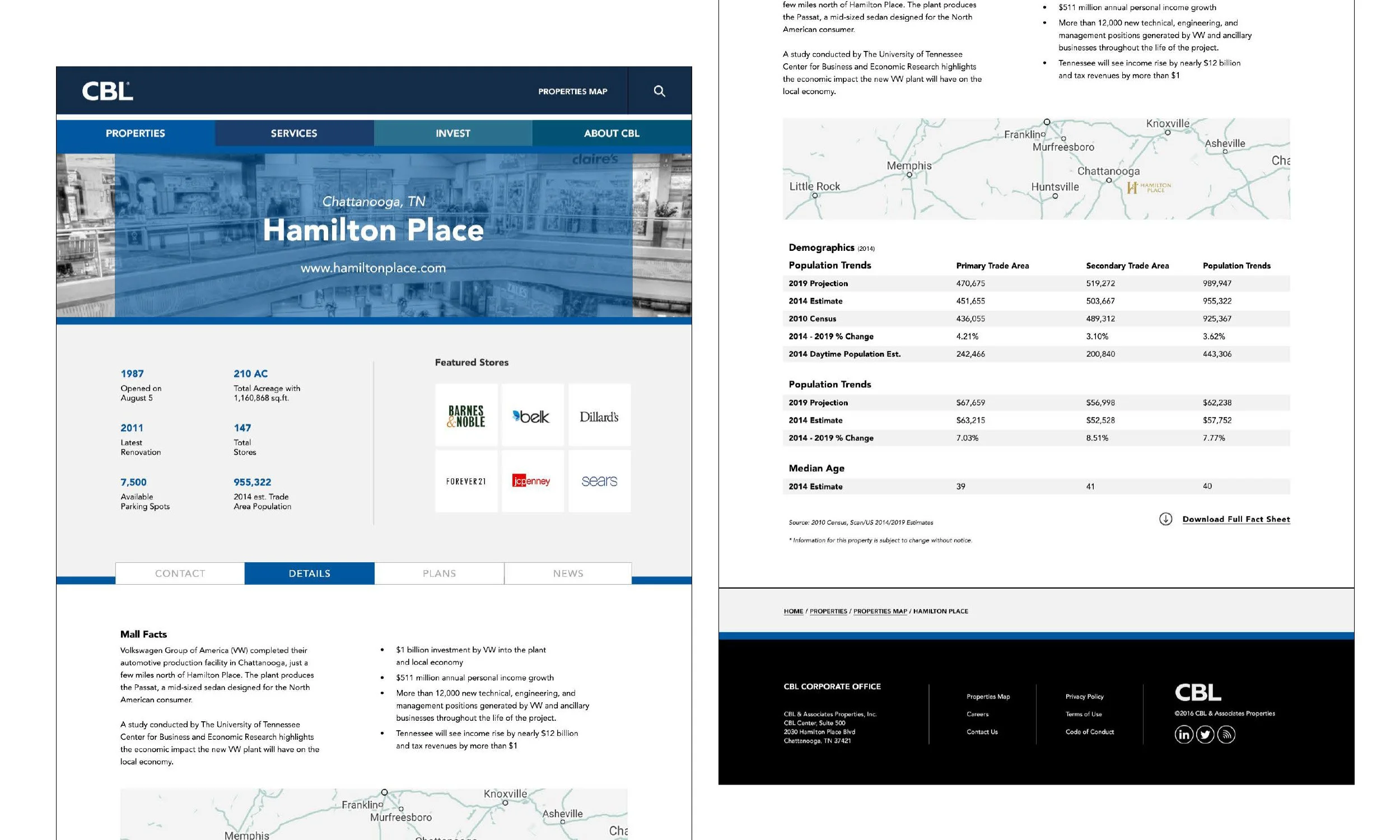Switch to the PLANS tab
This screenshot has height=840, width=1400.
click(x=439, y=573)
